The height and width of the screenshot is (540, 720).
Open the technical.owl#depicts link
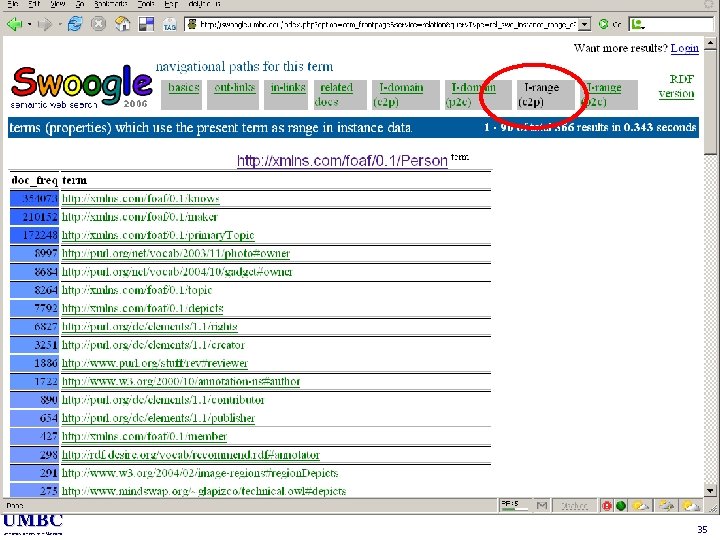204,491
